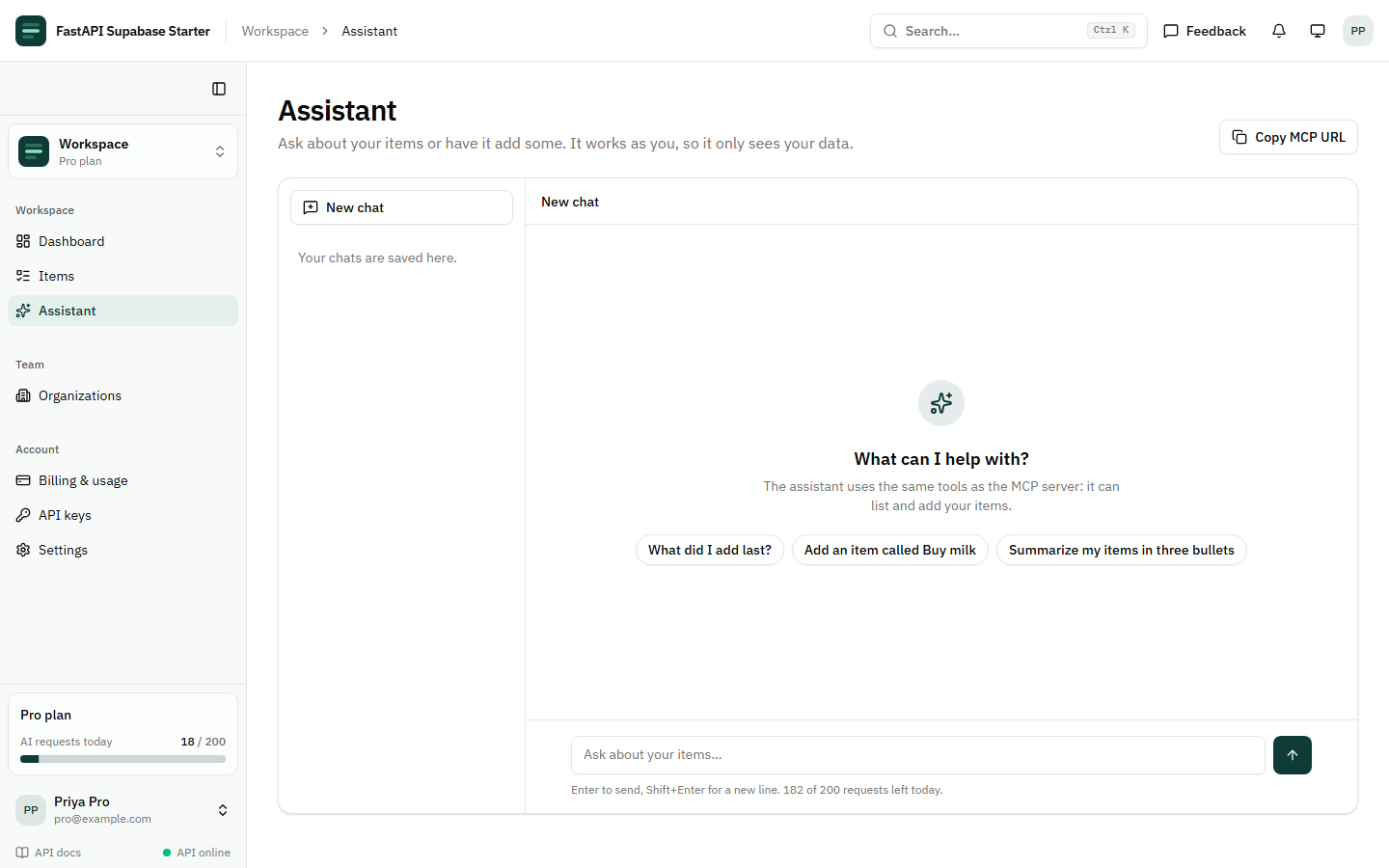Expand the Workspace Pro plan switcher

123,151
